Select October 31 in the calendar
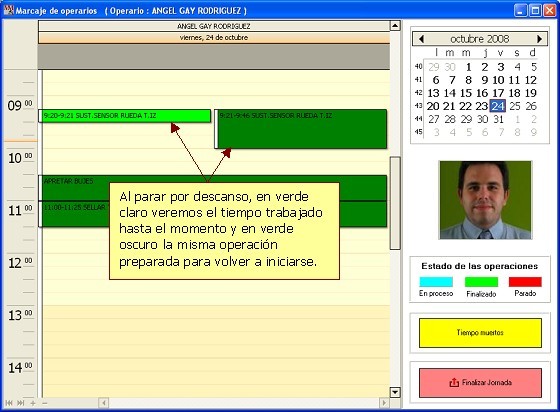Screen dimensions: 560x412 tap(499, 119)
